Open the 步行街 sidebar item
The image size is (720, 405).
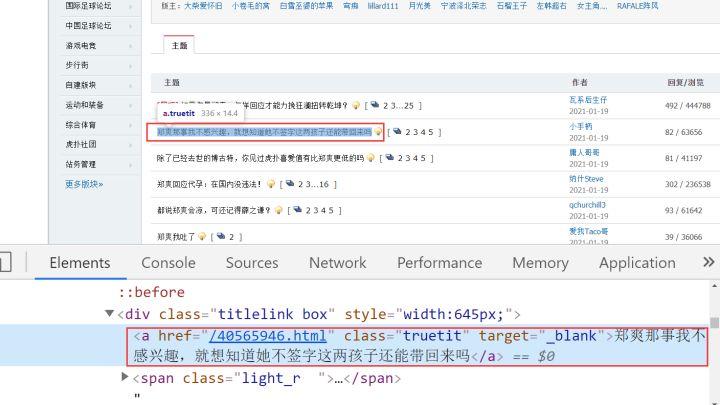tap(77, 65)
